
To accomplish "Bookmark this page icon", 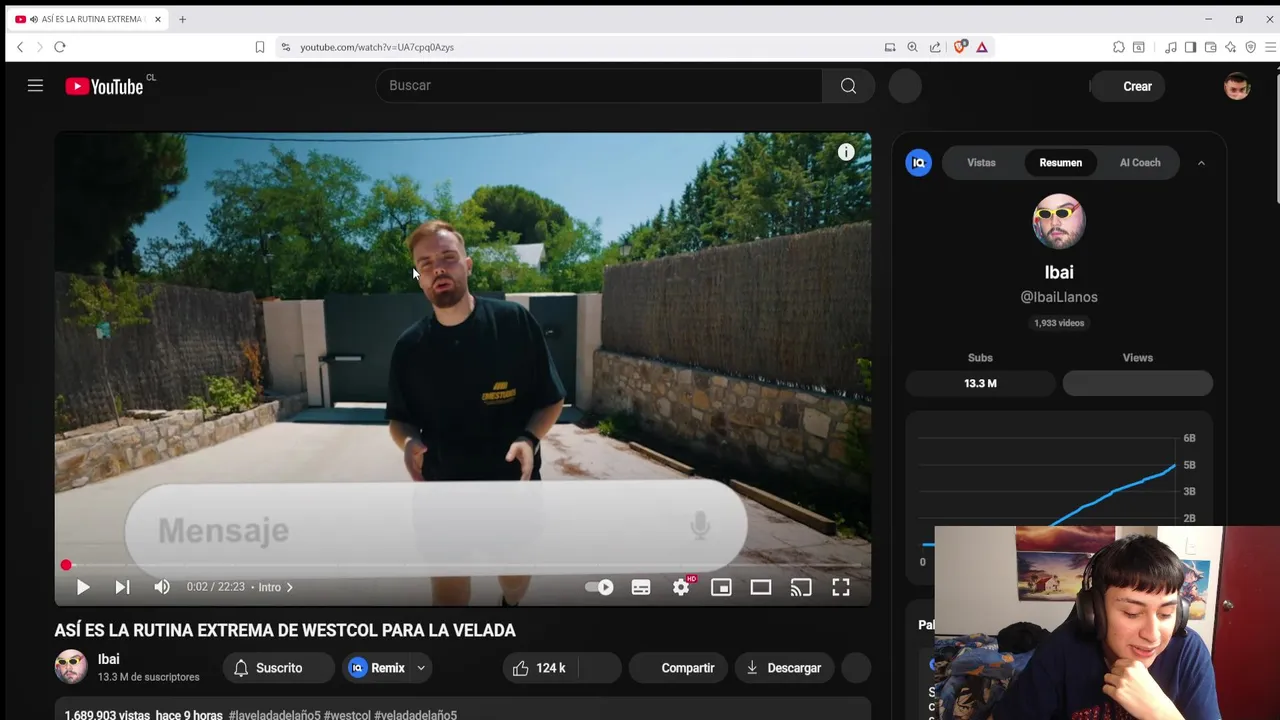I will (x=260, y=47).
